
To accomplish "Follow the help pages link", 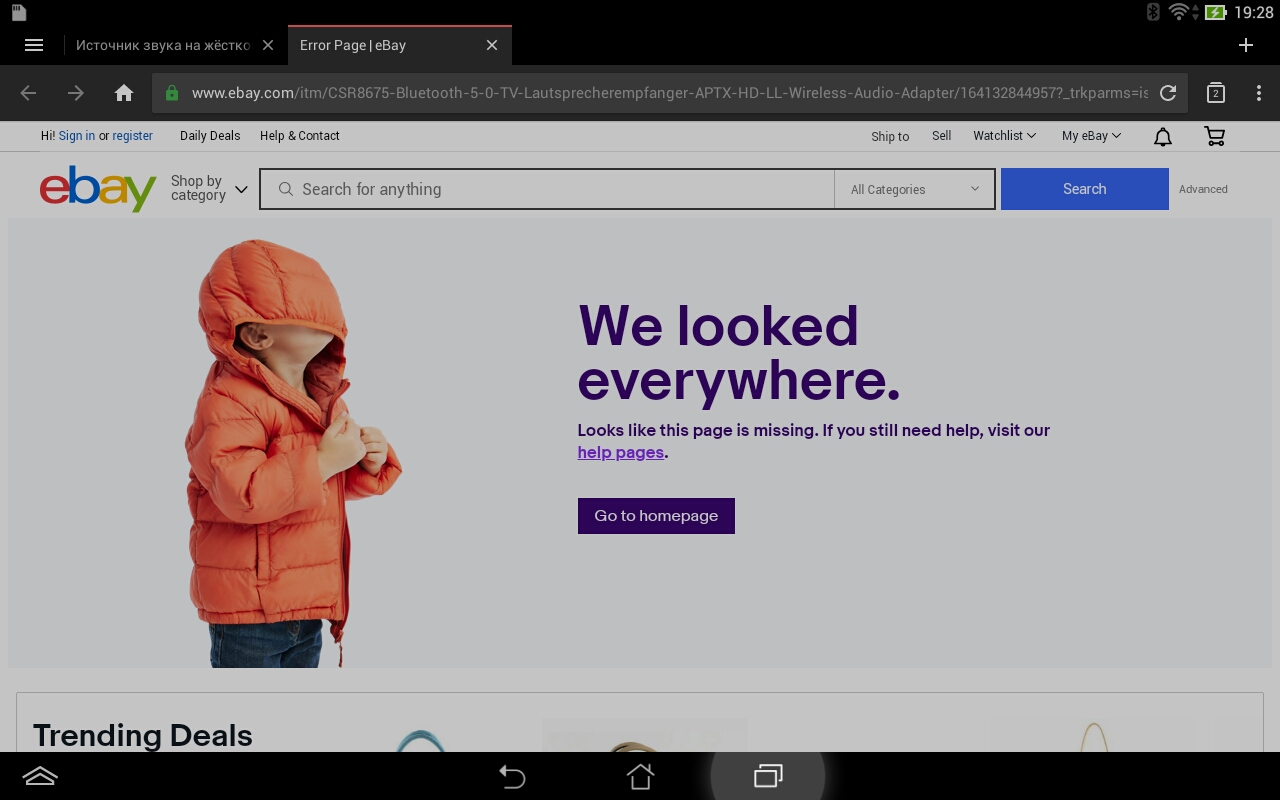I will click(x=621, y=452).
